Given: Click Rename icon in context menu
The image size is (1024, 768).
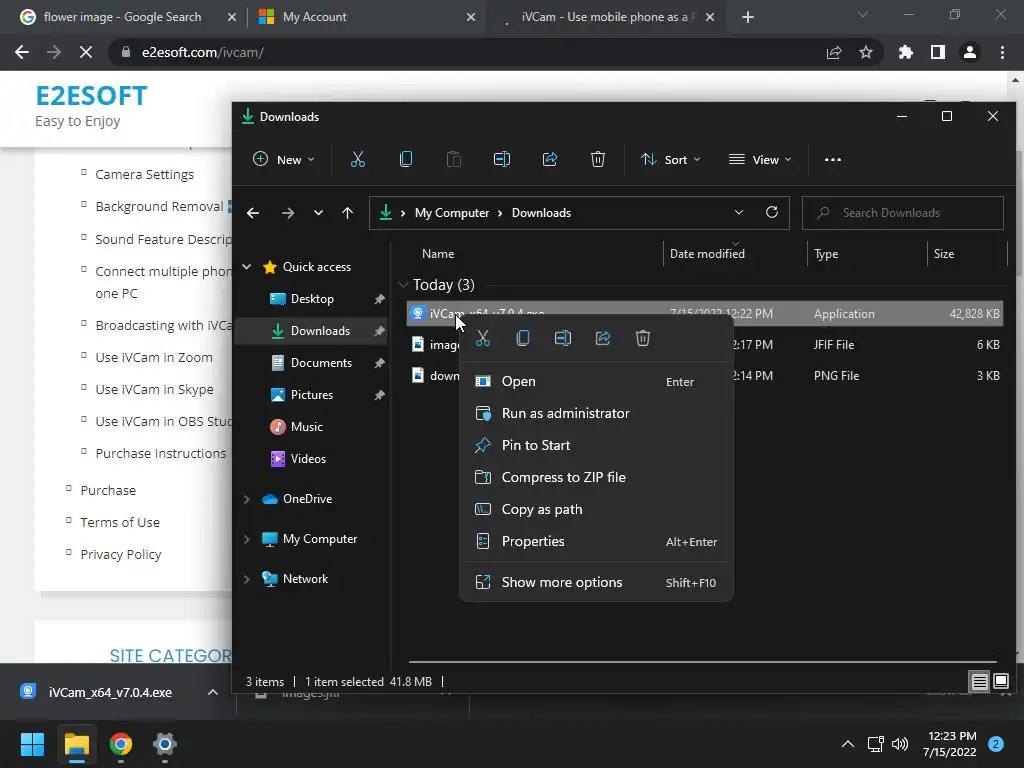Looking at the screenshot, I should pos(562,338).
